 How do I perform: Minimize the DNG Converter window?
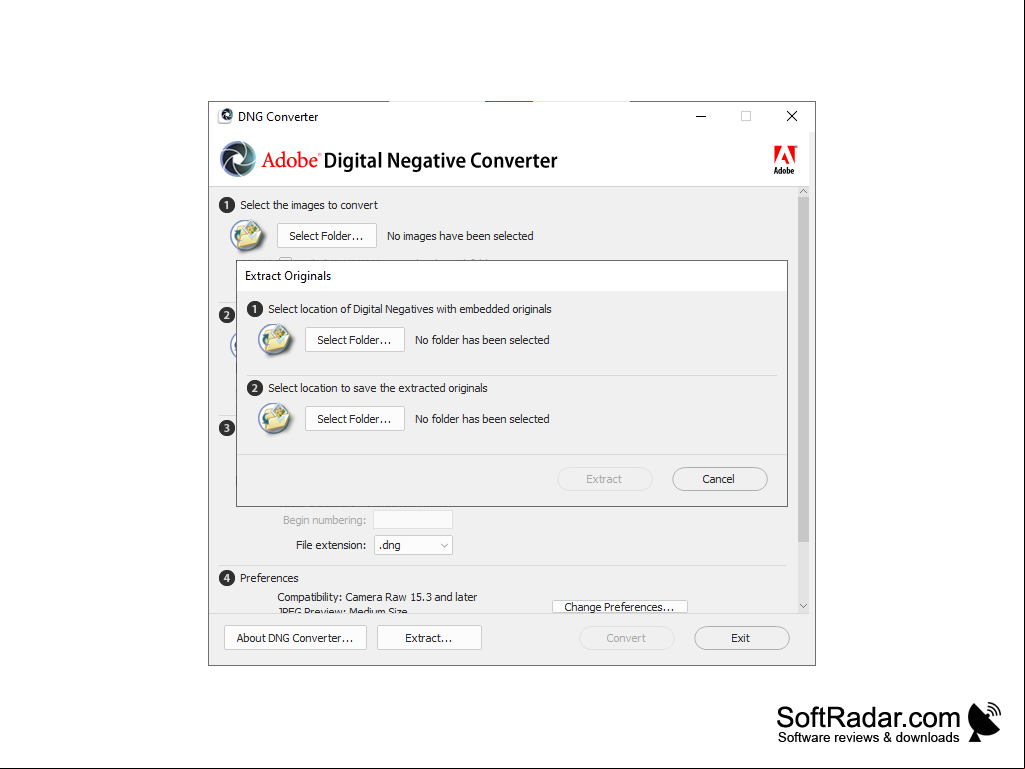pos(701,116)
